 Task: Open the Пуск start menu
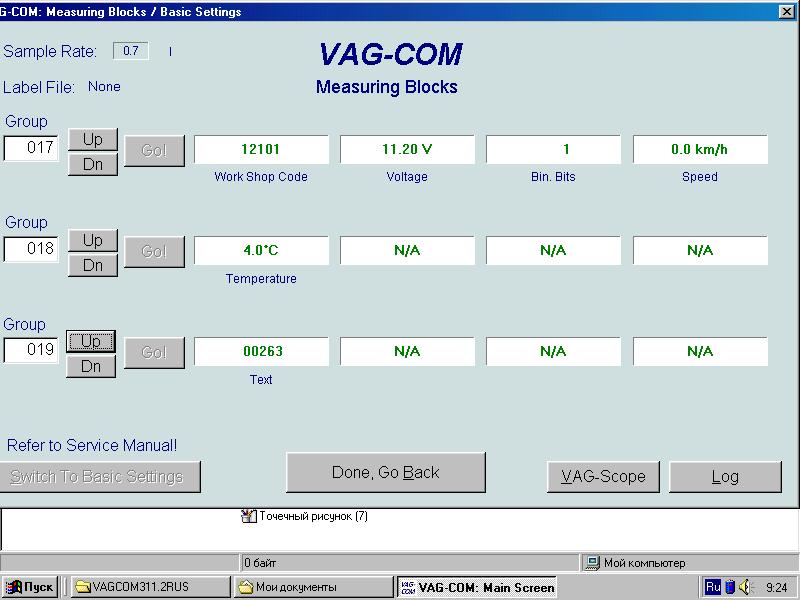[30, 587]
